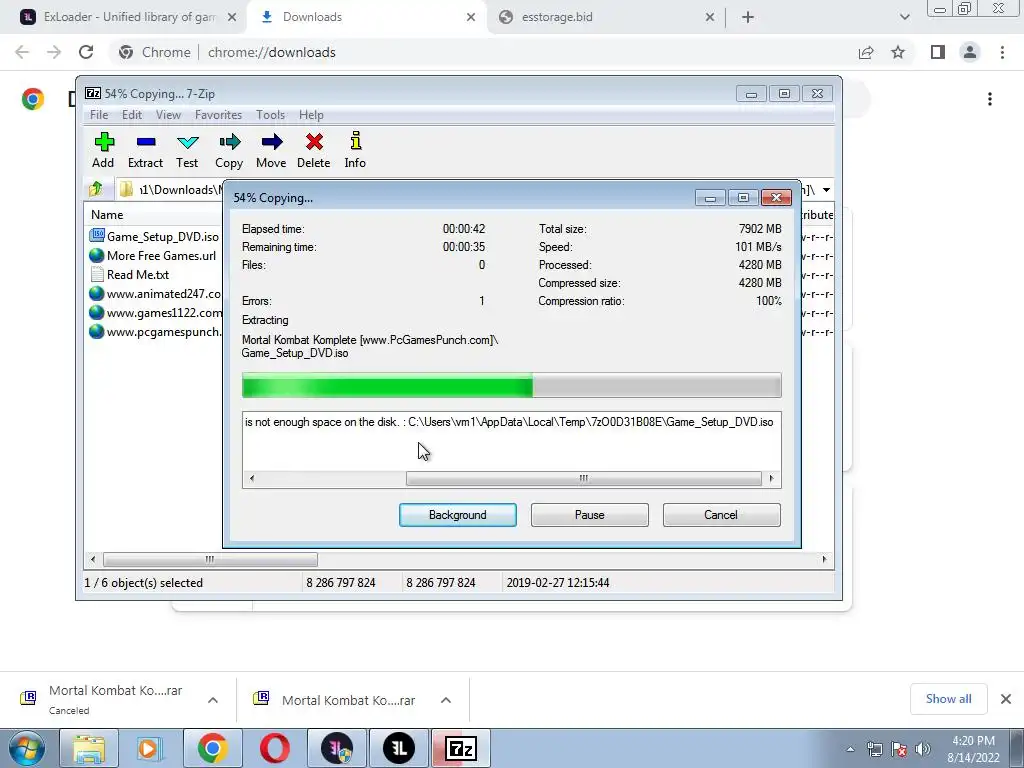Open the Chrome three-dot menu
The height and width of the screenshot is (768, 1024).
pyautogui.click(x=1002, y=52)
